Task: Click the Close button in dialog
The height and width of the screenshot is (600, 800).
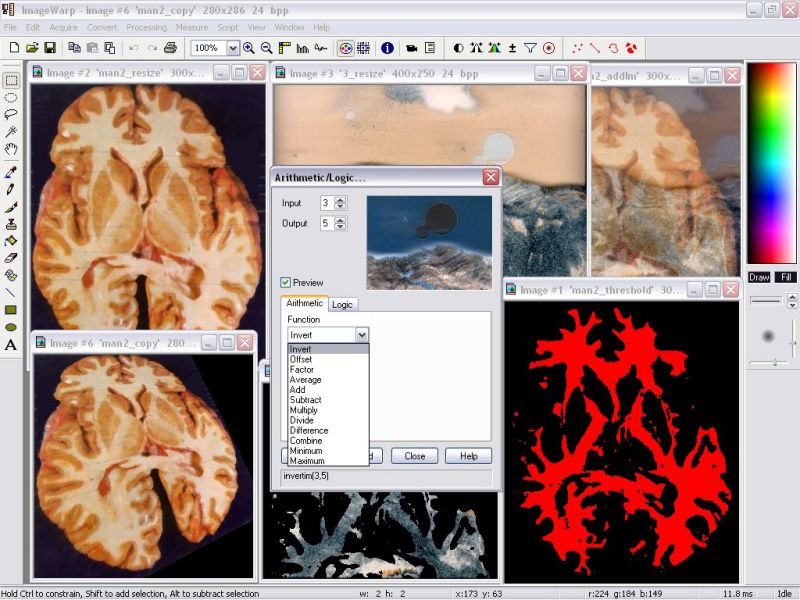Action: 415,456
